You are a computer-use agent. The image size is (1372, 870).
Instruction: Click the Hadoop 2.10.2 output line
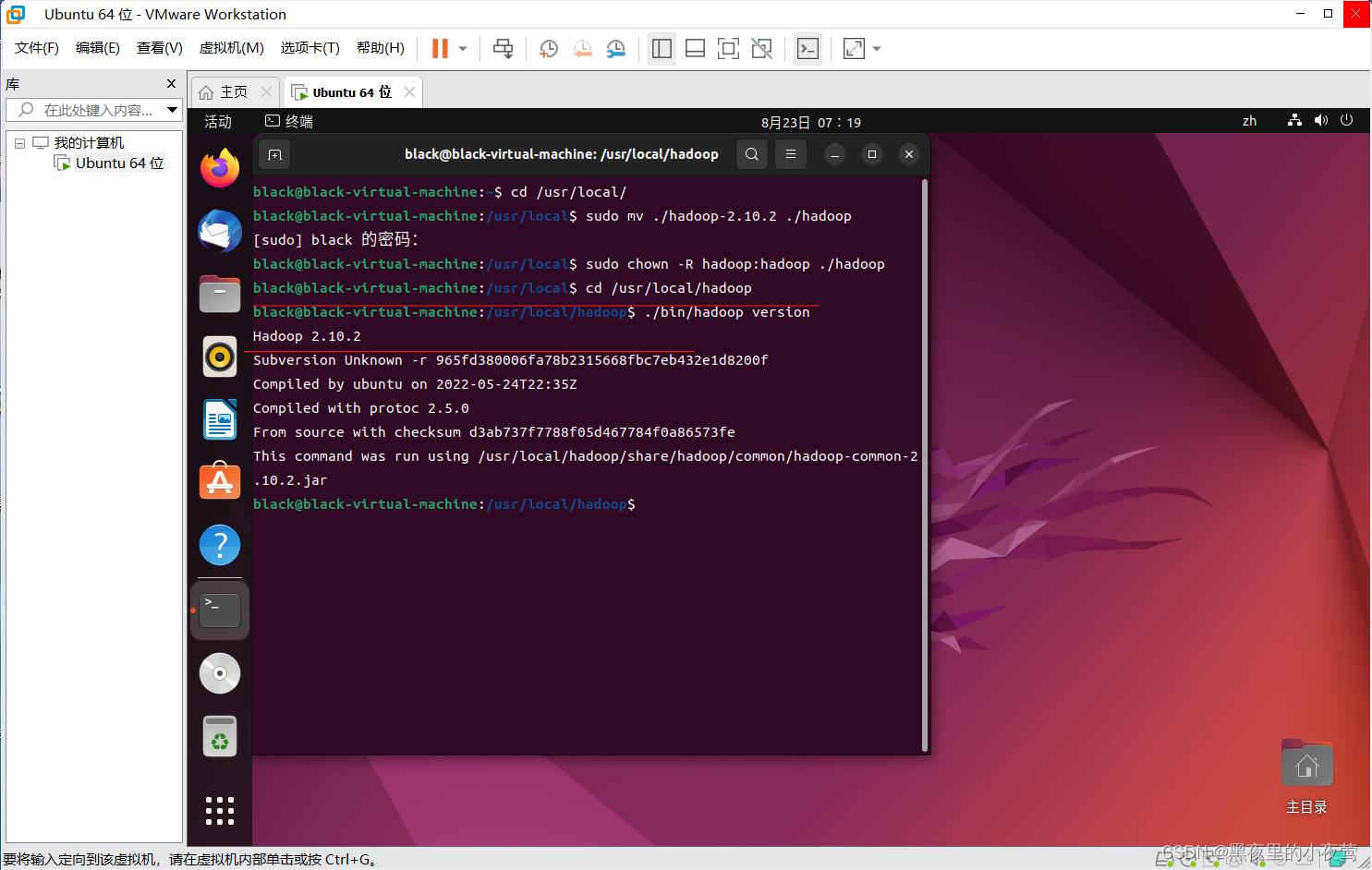pos(307,336)
